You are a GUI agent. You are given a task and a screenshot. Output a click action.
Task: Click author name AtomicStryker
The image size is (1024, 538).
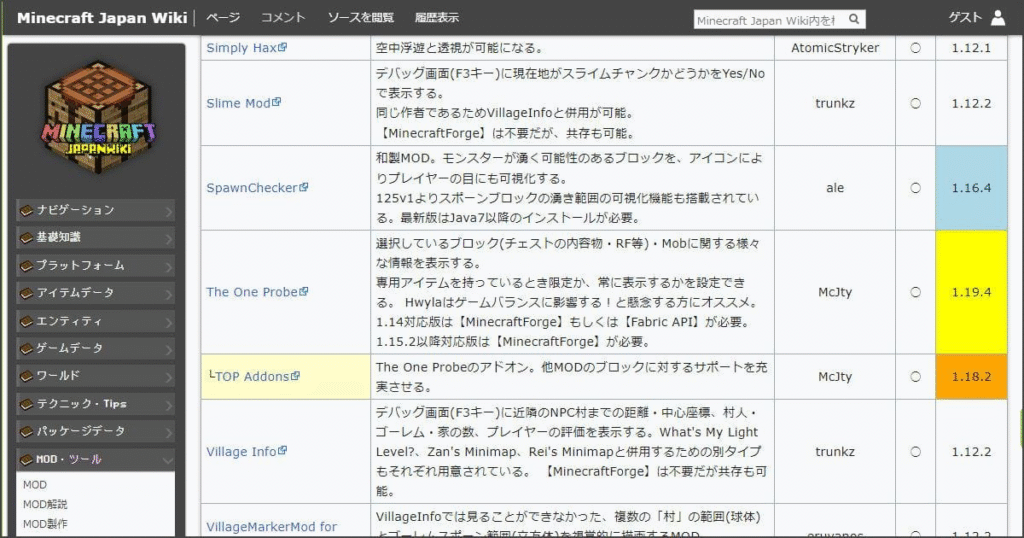click(x=835, y=48)
